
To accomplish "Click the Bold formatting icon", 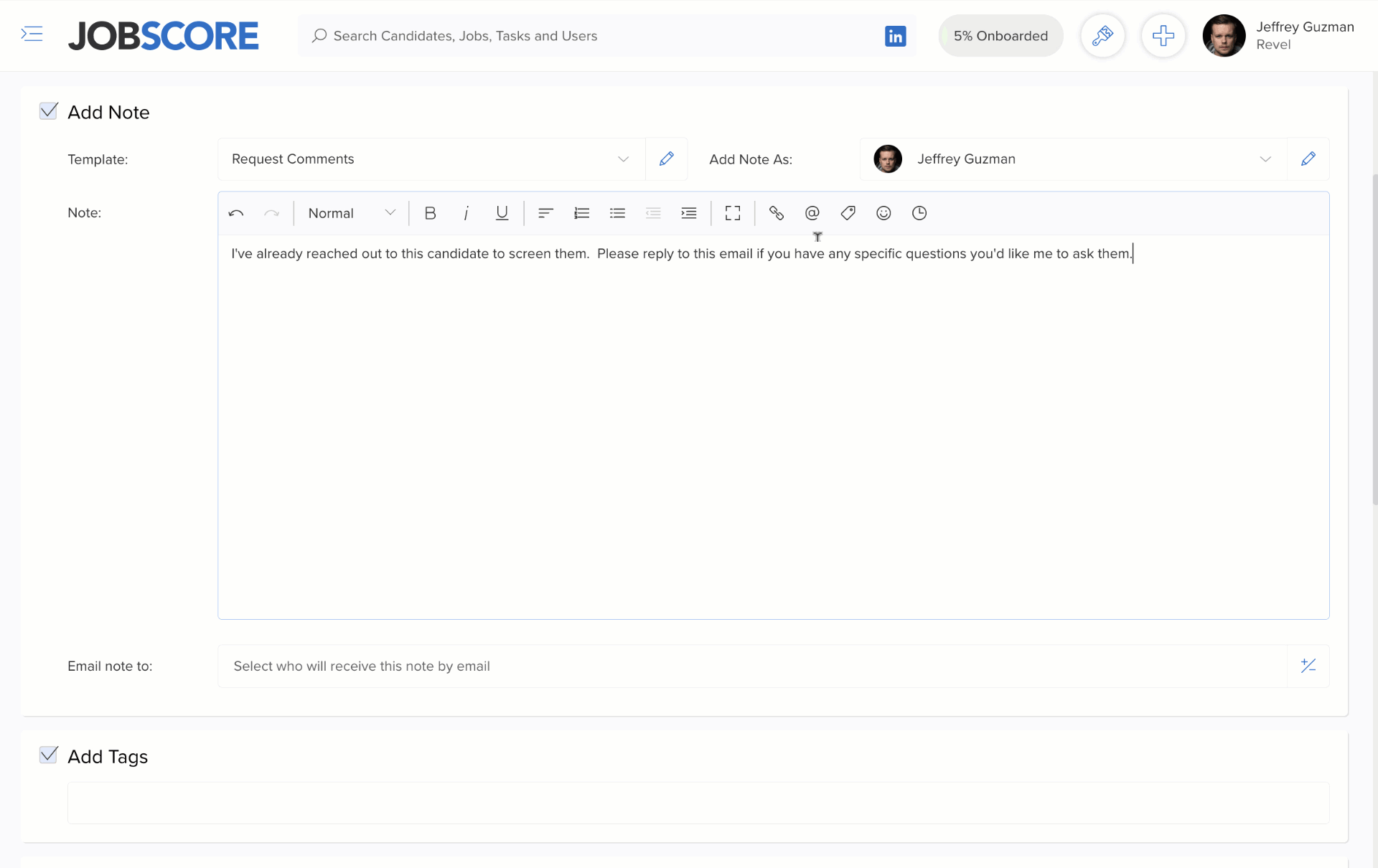I will (x=430, y=213).
